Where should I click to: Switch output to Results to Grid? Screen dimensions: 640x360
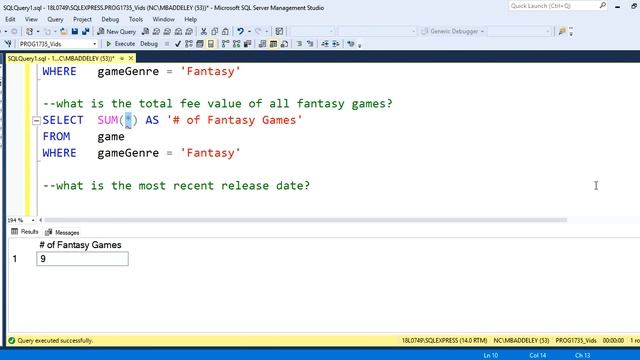pos(273,44)
